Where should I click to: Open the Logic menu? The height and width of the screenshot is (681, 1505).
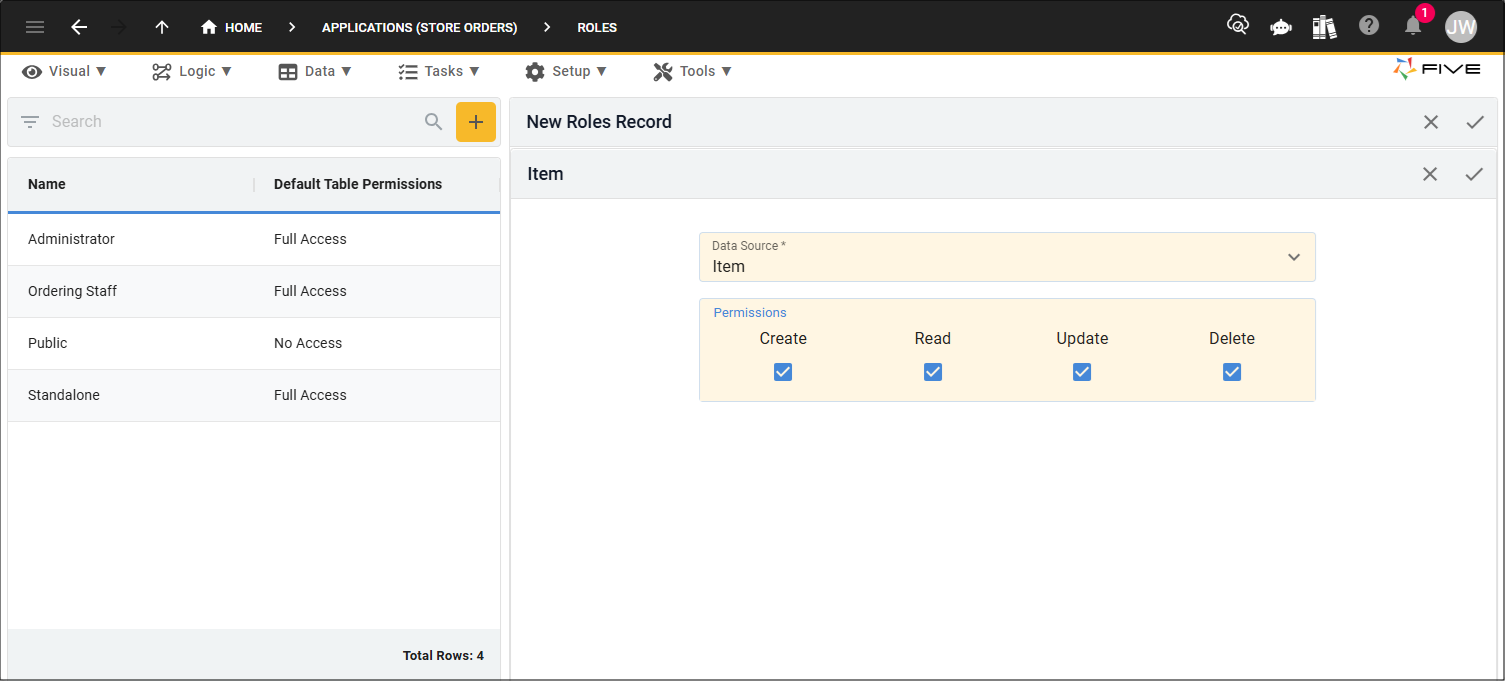pos(192,71)
